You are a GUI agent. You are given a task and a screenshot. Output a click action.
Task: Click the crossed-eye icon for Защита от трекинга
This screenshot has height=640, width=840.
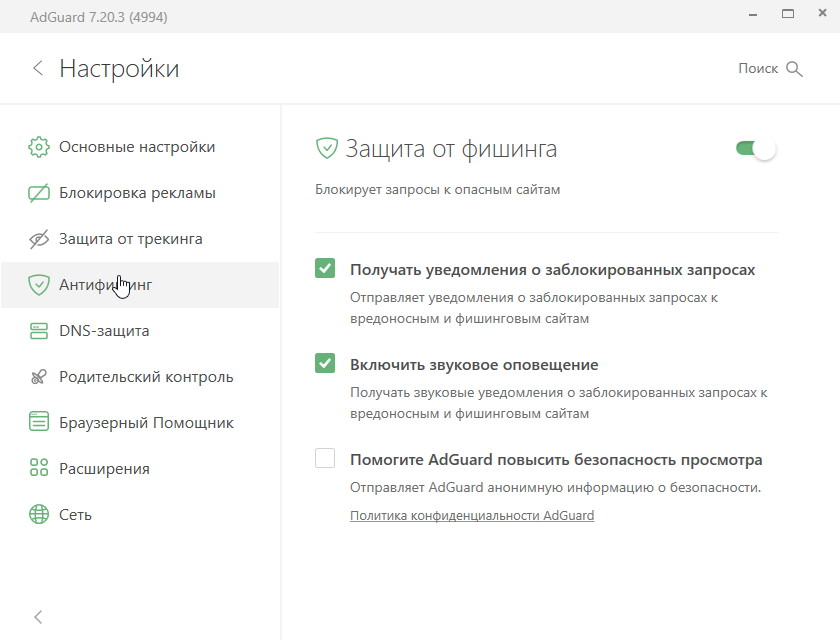coord(39,239)
